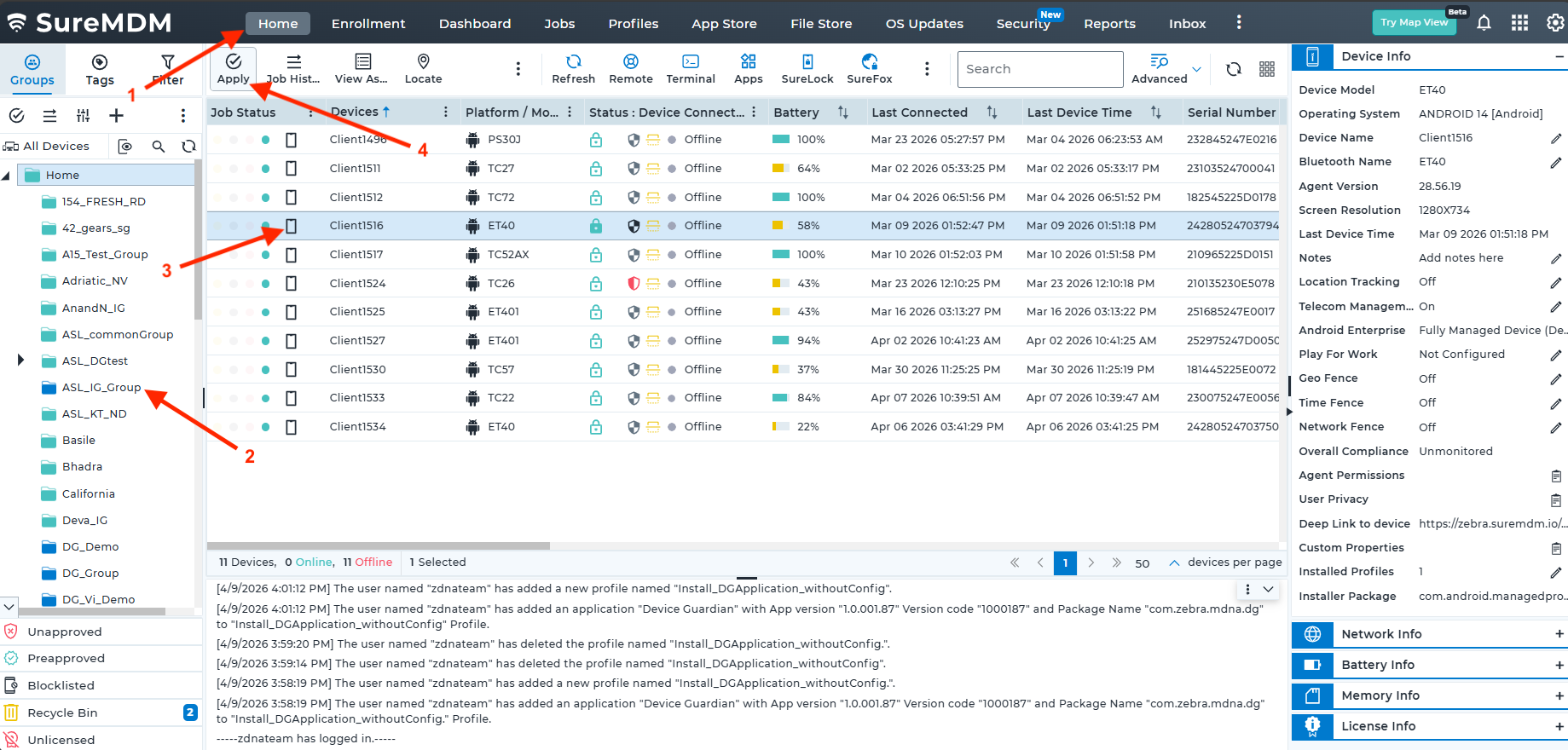Image resolution: width=1568 pixels, height=750 pixels.
Task: Open more options next to SureFox
Action: (x=927, y=69)
